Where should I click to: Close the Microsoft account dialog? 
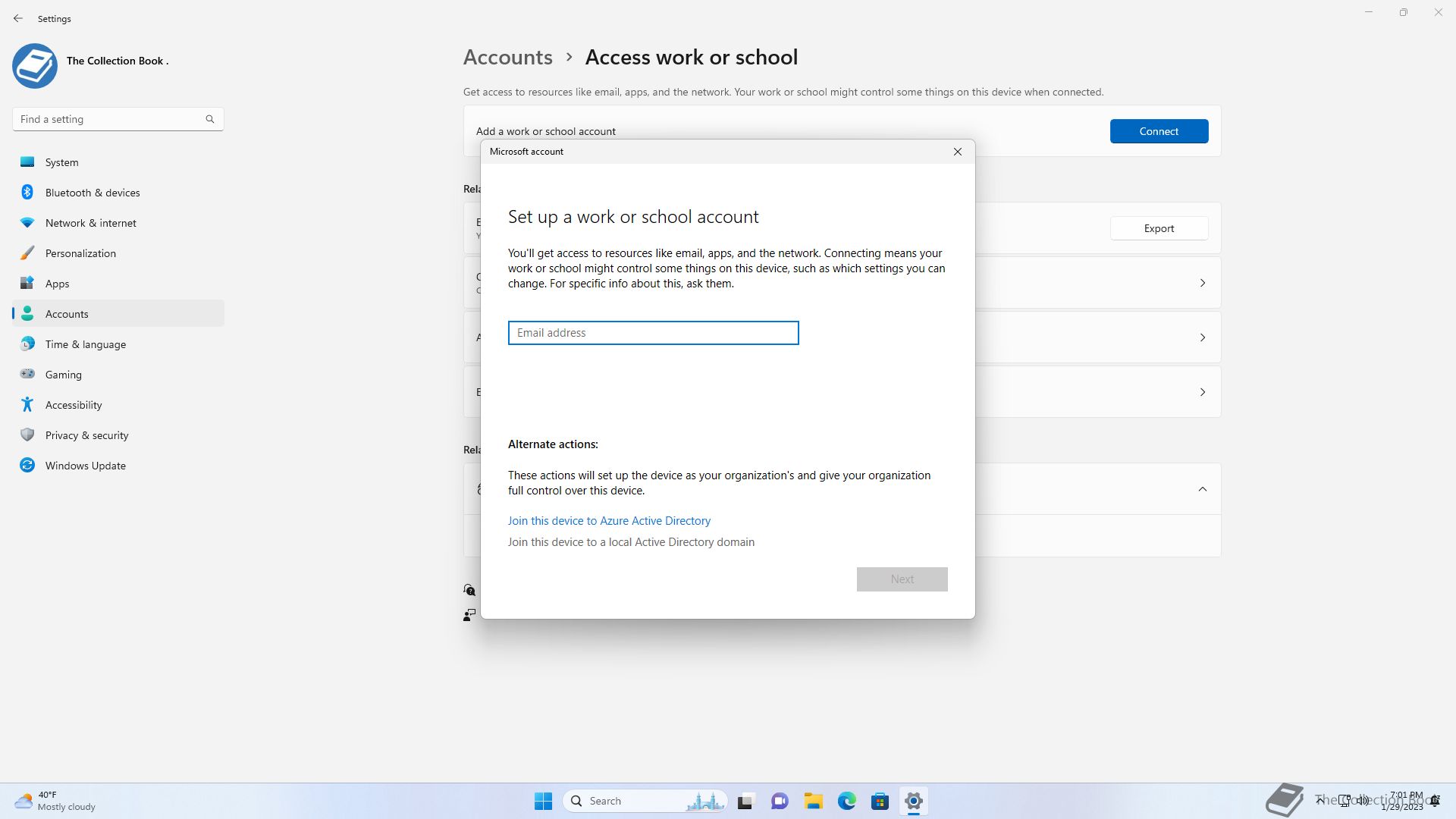click(958, 152)
